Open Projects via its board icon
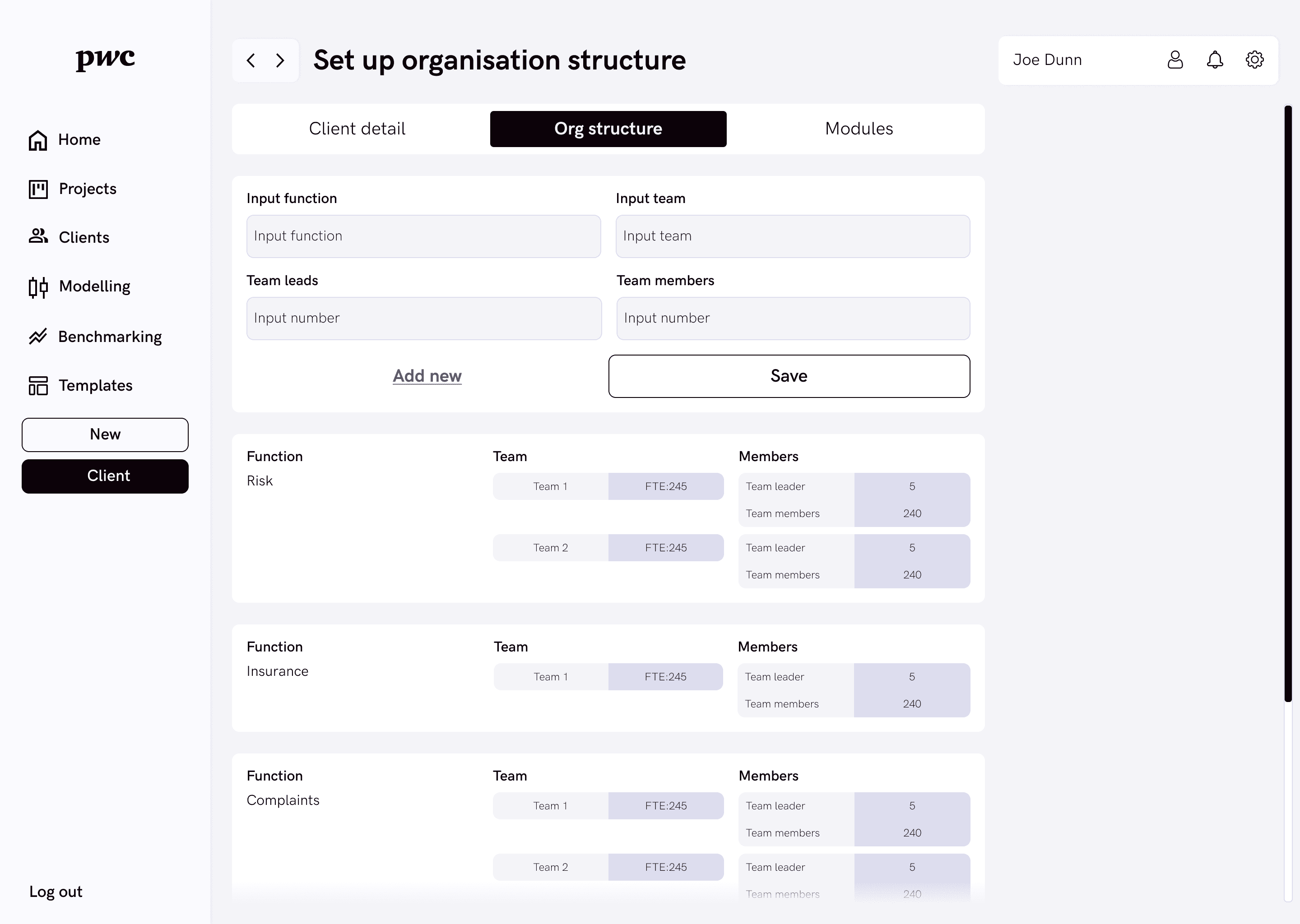The image size is (1300, 924). 38,189
